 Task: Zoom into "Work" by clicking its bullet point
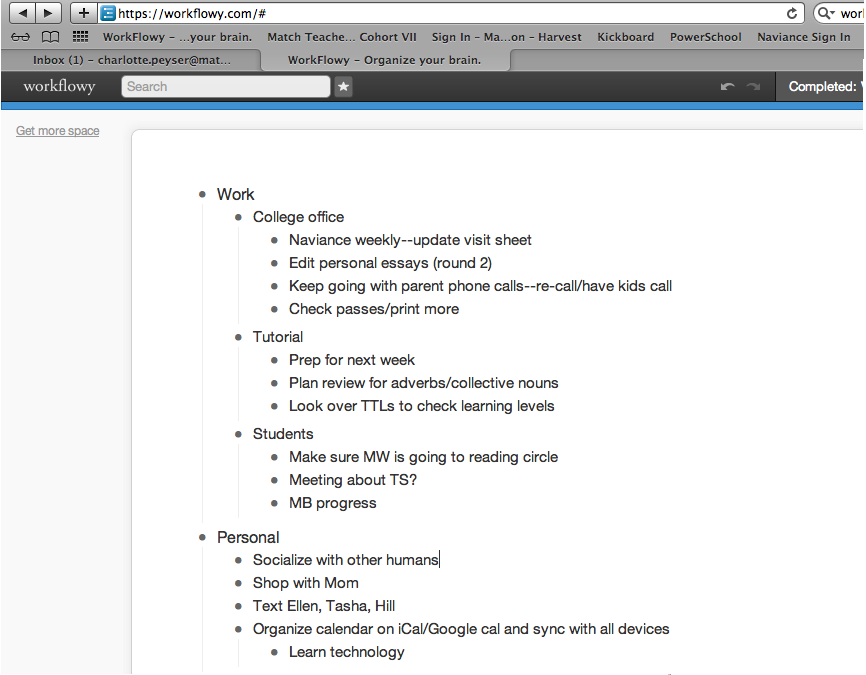pos(201,194)
